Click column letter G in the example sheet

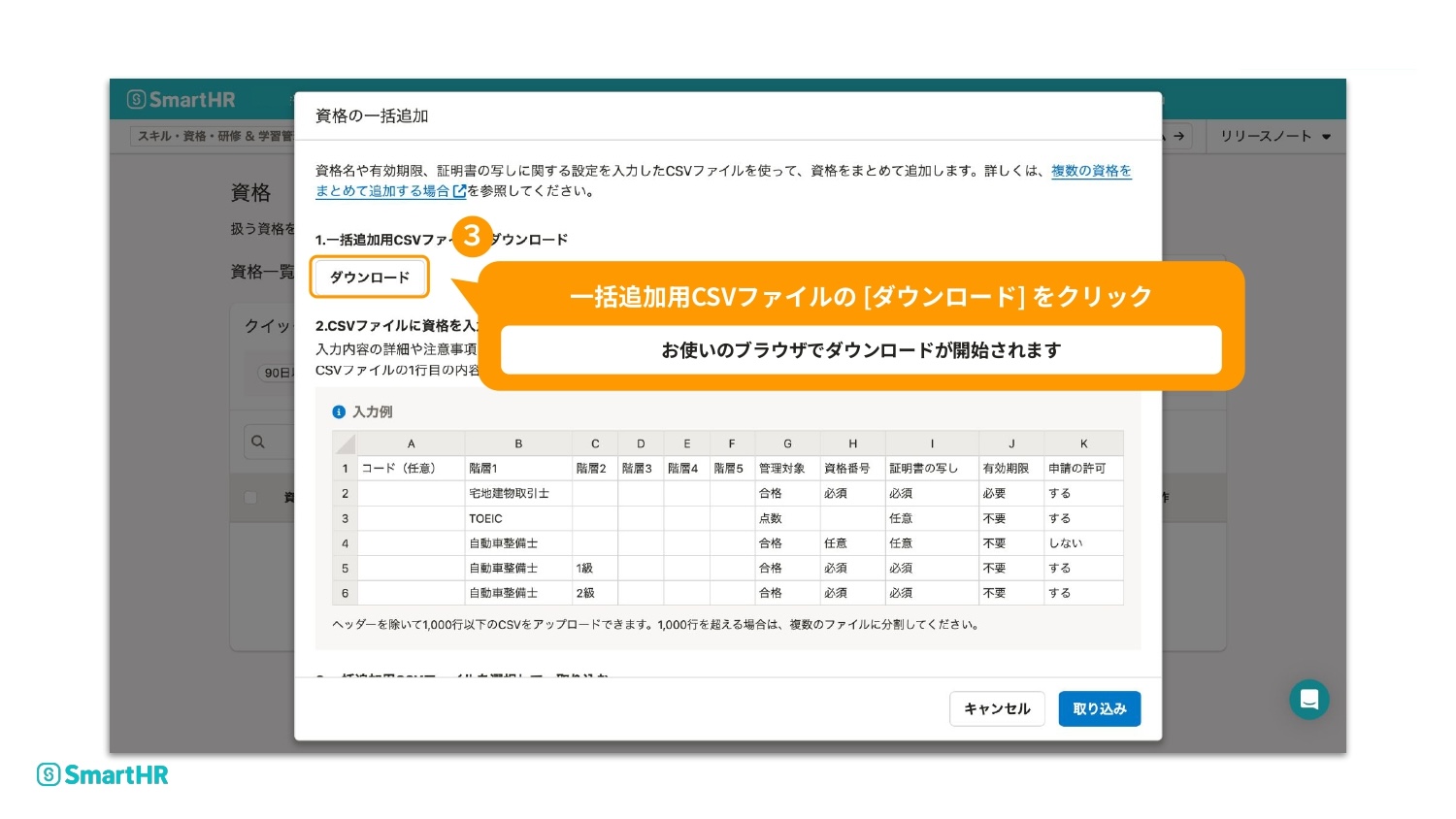(x=787, y=443)
